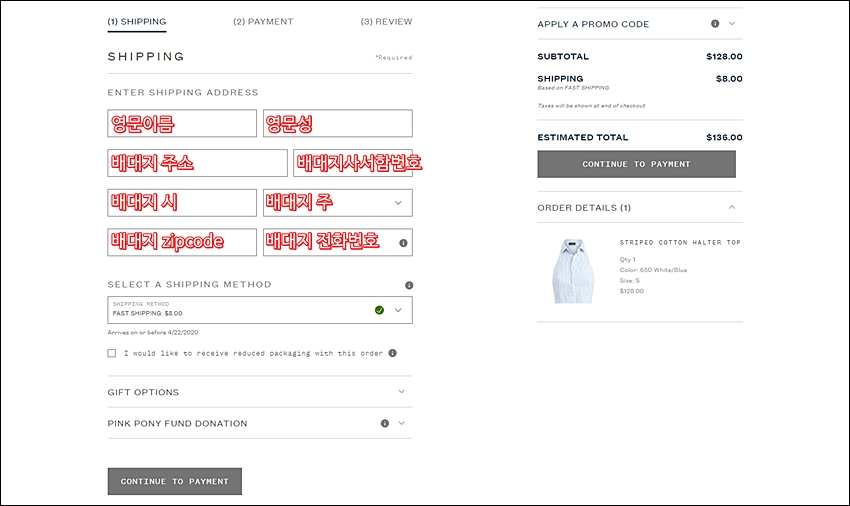Click the phone number field info icon
This screenshot has width=850, height=506.
coord(403,243)
